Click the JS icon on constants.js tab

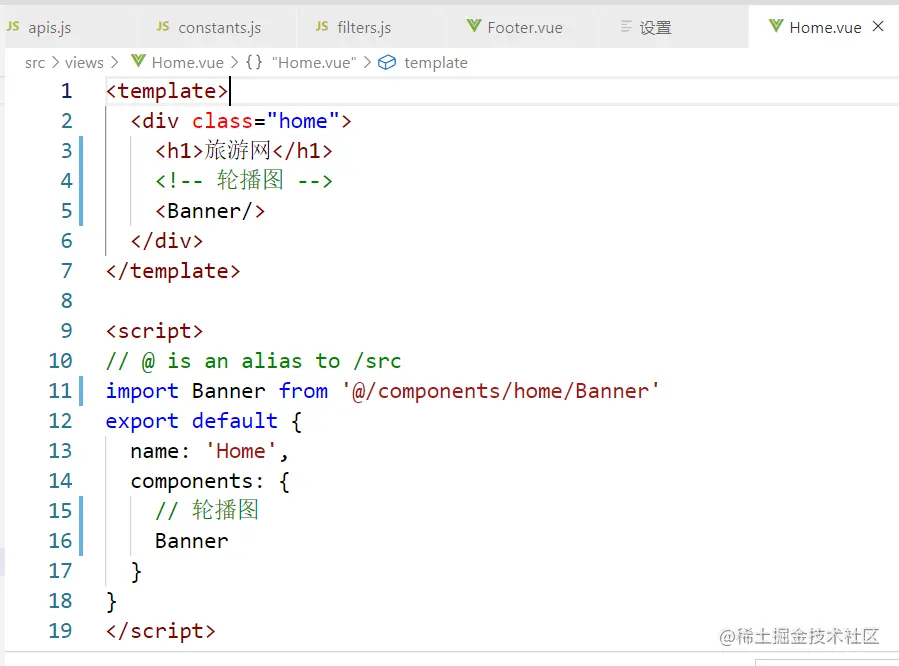163,26
